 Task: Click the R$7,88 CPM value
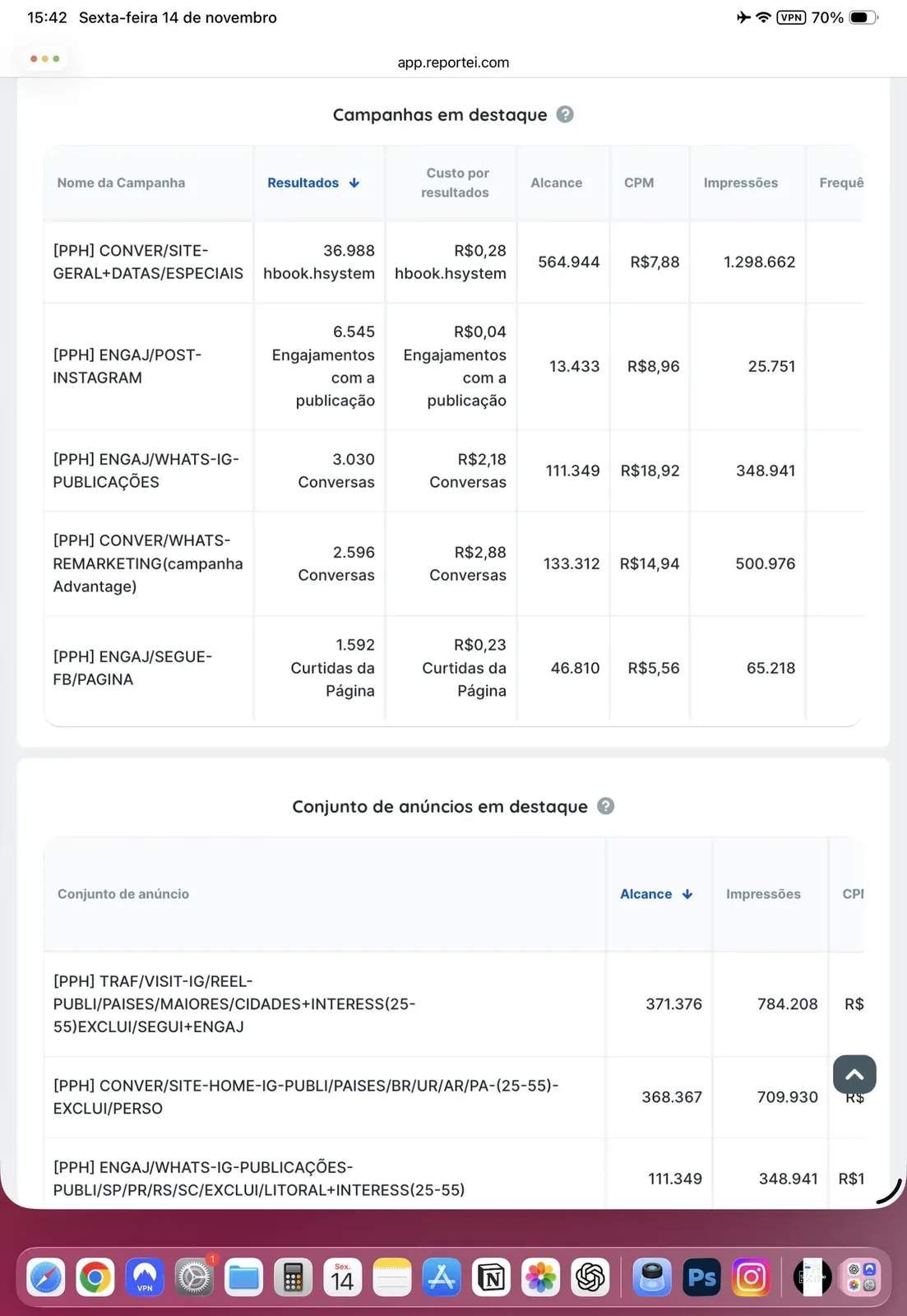coord(655,262)
